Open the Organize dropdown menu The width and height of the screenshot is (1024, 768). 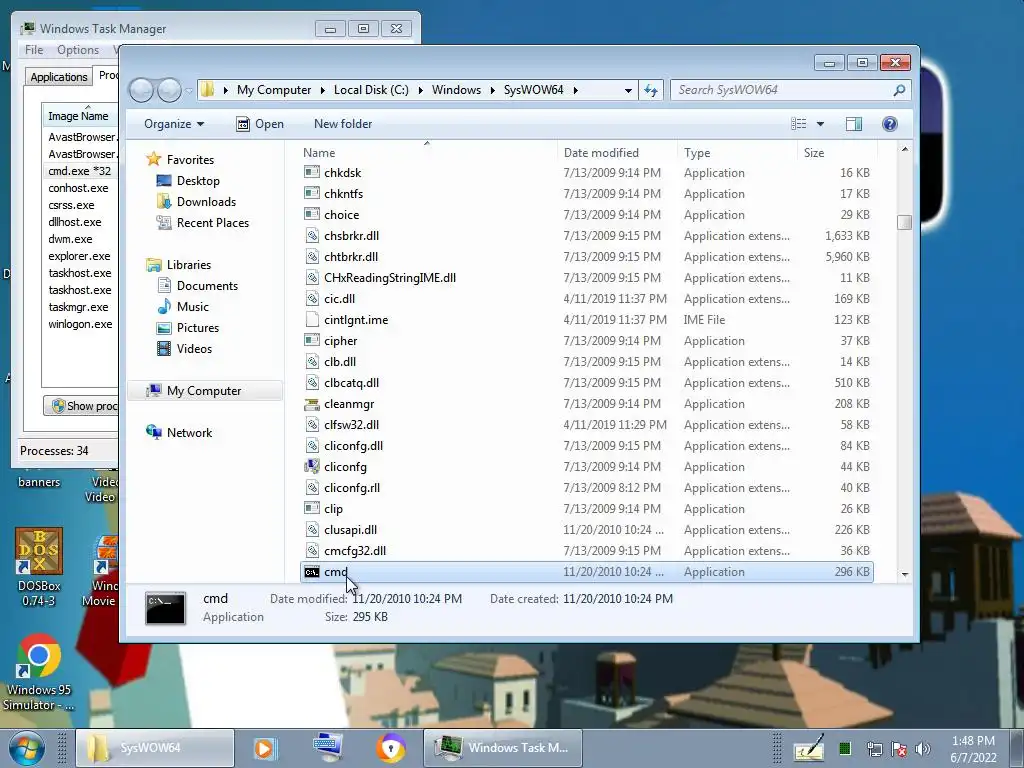click(x=174, y=124)
